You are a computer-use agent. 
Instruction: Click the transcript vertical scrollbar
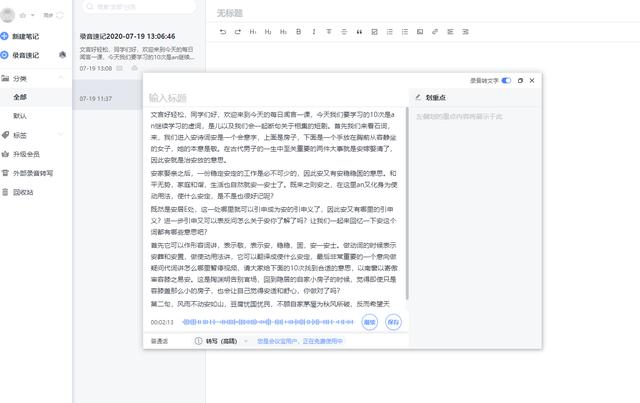(x=407, y=203)
